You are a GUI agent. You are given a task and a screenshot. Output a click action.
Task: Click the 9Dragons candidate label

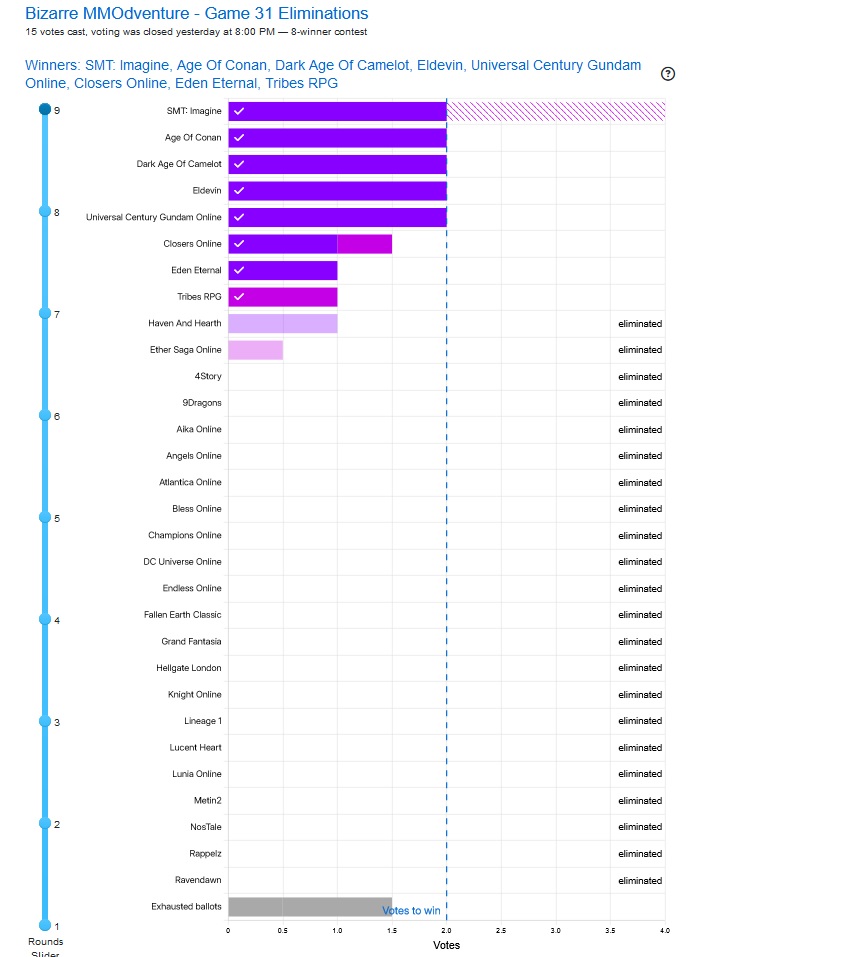(x=201, y=403)
